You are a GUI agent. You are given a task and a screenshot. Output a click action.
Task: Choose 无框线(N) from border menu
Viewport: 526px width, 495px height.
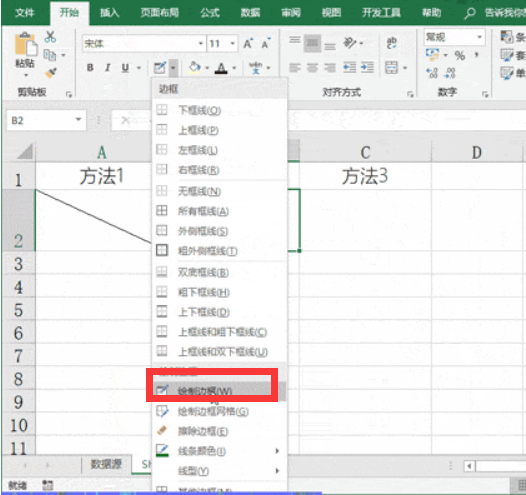tap(220, 191)
